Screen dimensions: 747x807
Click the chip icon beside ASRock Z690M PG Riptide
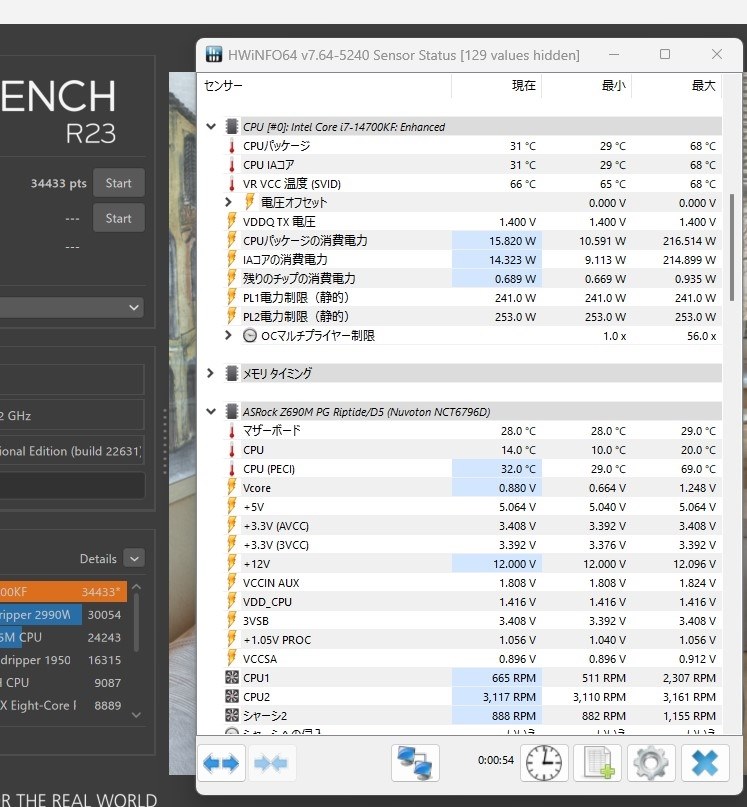tap(232, 412)
